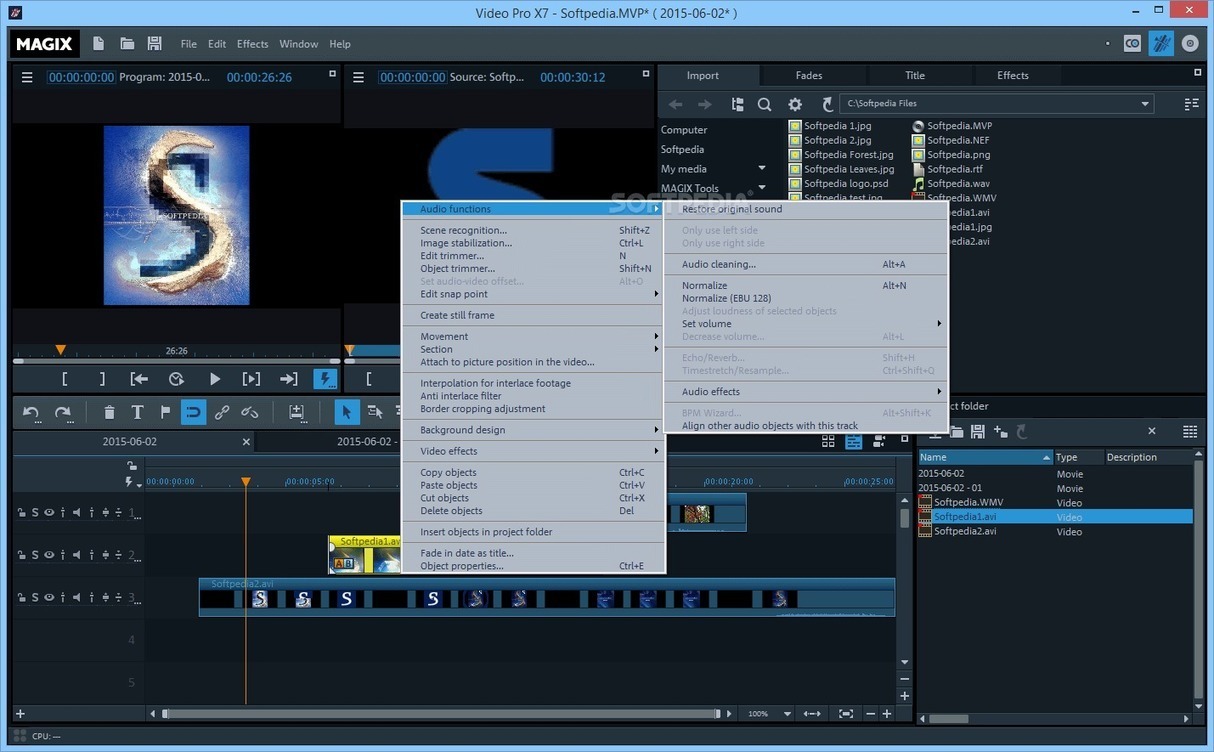Toggle the blue magnet snap button
1214x752 pixels.
point(193,412)
